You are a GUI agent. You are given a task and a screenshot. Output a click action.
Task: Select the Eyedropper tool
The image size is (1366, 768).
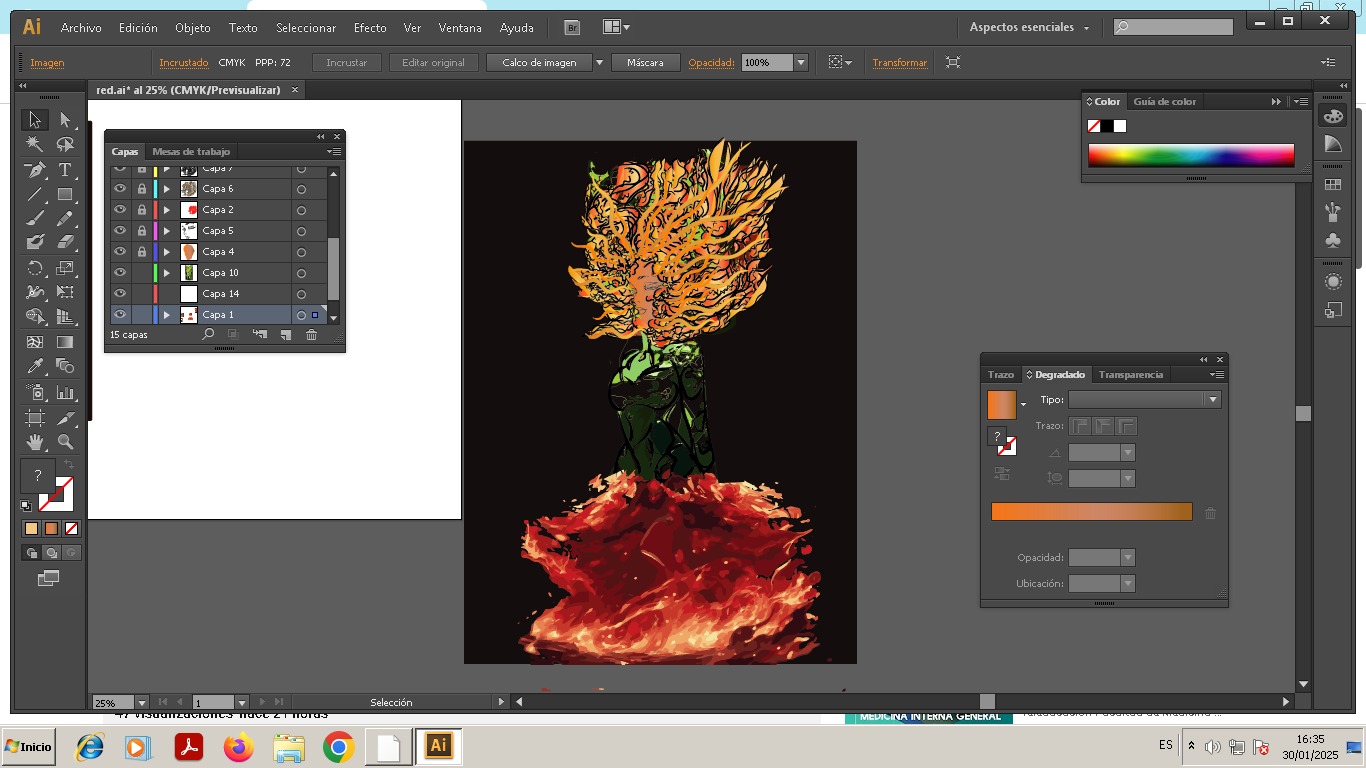pyautogui.click(x=35, y=367)
